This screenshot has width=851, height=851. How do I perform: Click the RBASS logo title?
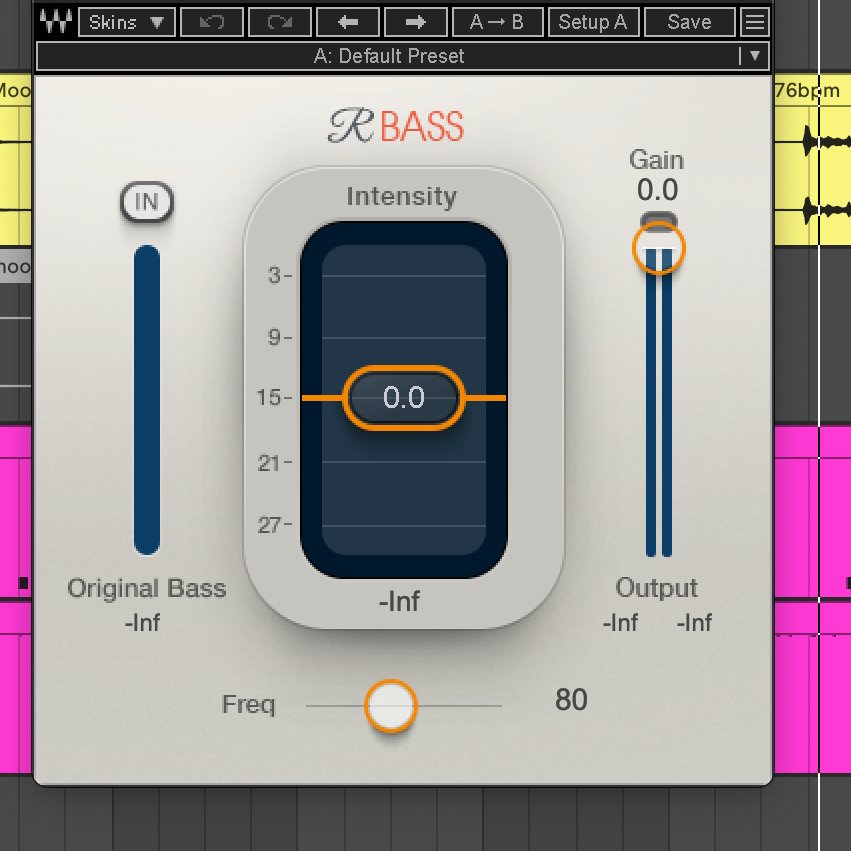click(x=396, y=126)
